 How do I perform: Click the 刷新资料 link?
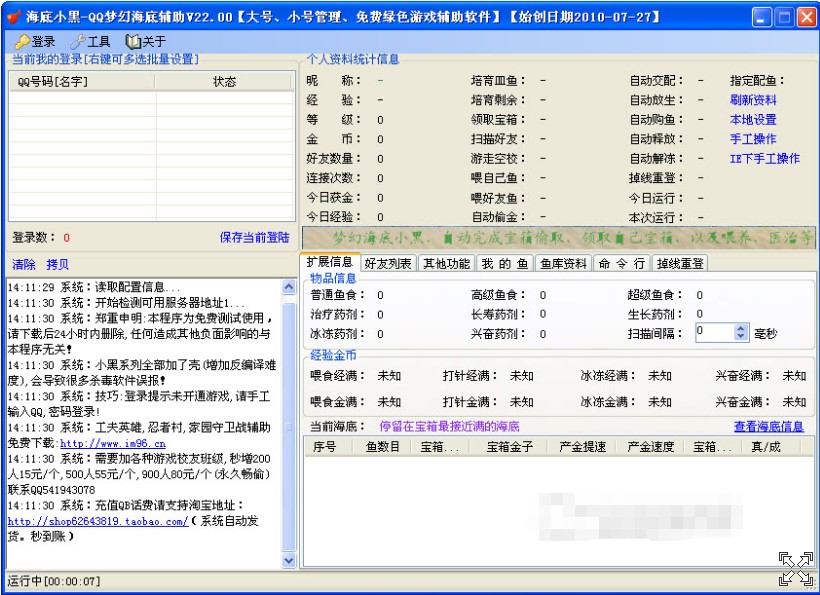point(753,100)
